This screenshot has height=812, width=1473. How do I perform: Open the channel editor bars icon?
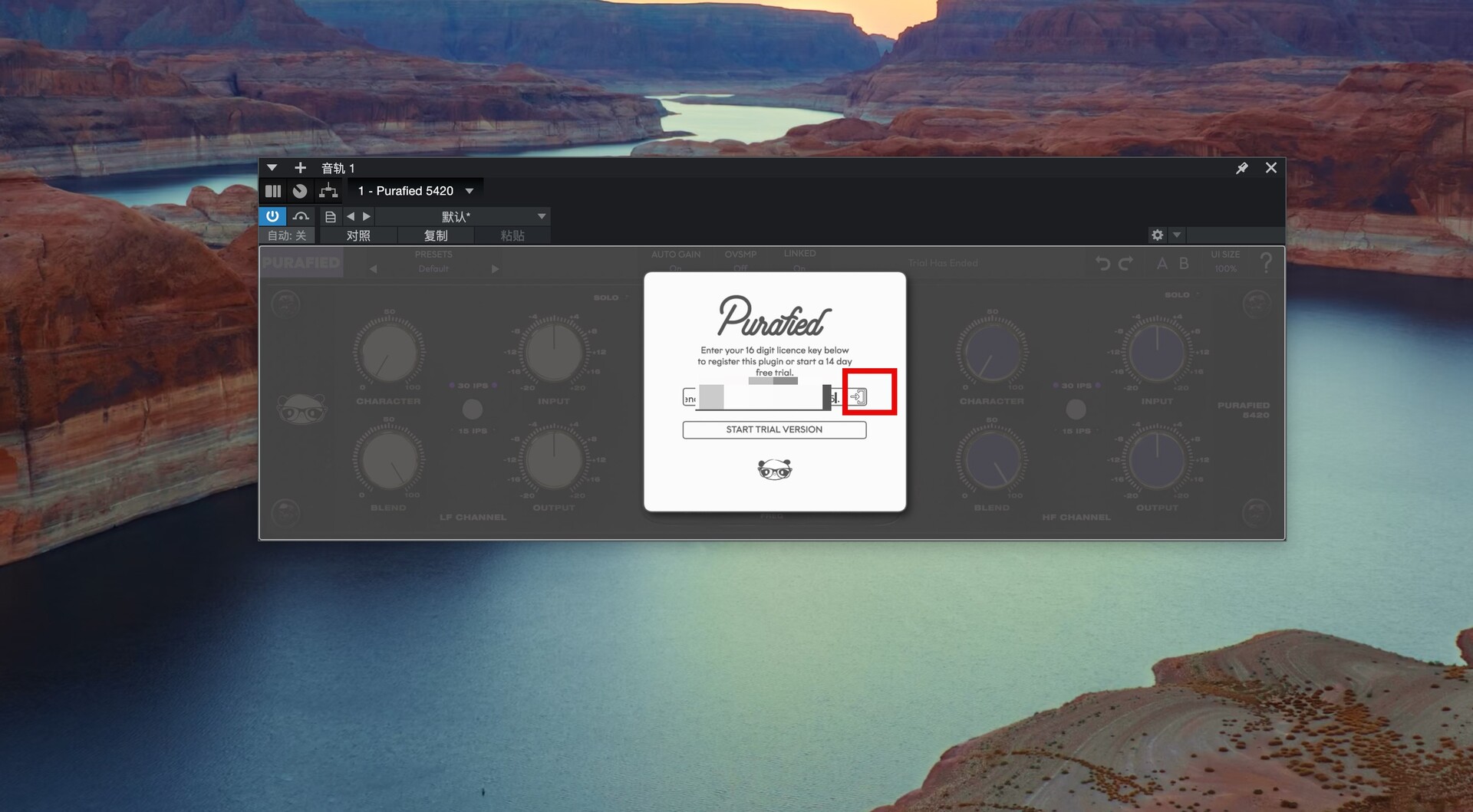pyautogui.click(x=273, y=191)
